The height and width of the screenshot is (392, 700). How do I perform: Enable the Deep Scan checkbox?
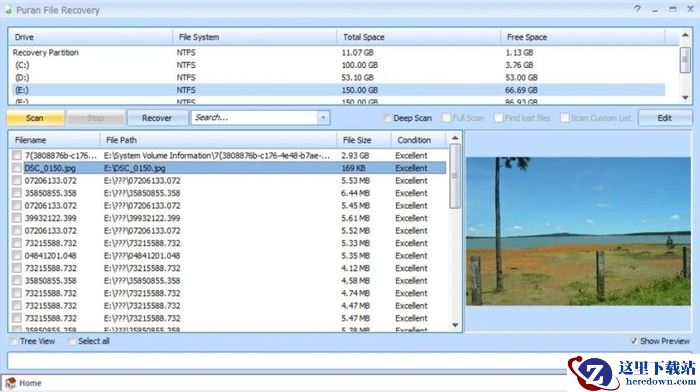387,118
